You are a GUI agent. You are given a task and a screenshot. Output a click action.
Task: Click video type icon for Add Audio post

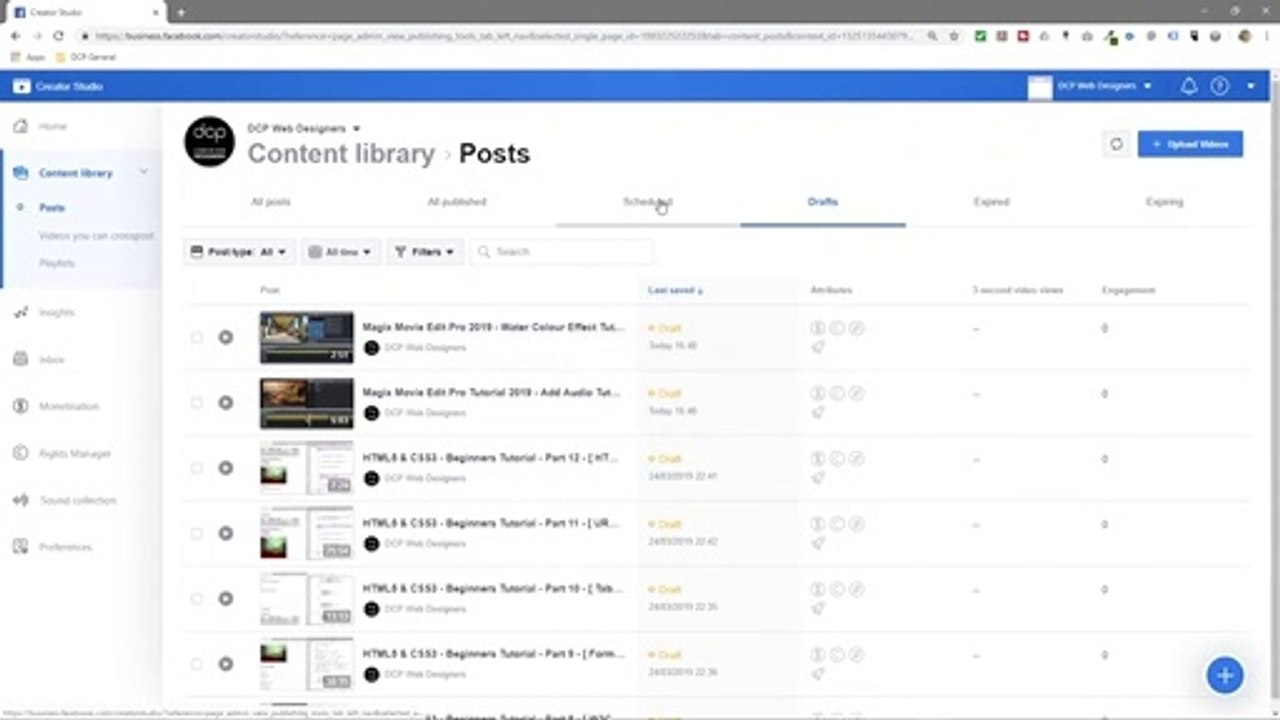(226, 403)
